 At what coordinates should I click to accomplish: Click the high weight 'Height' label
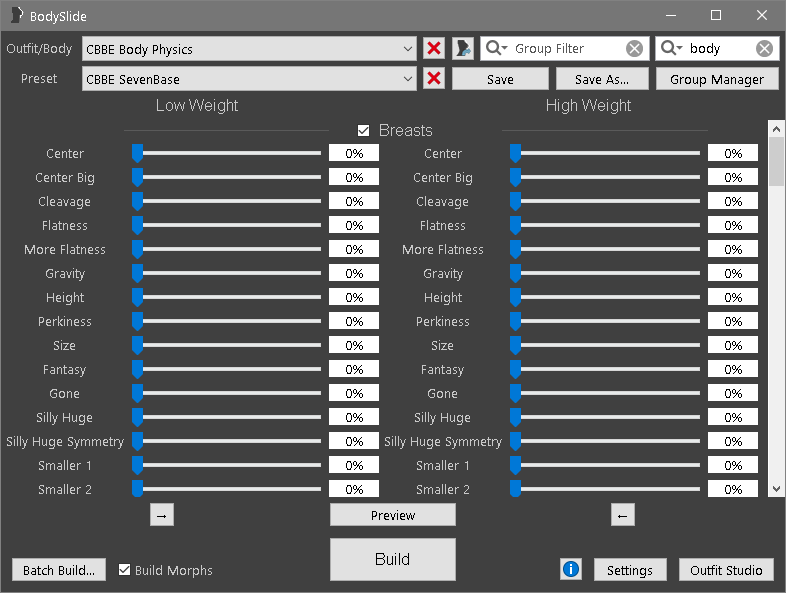[443, 298]
